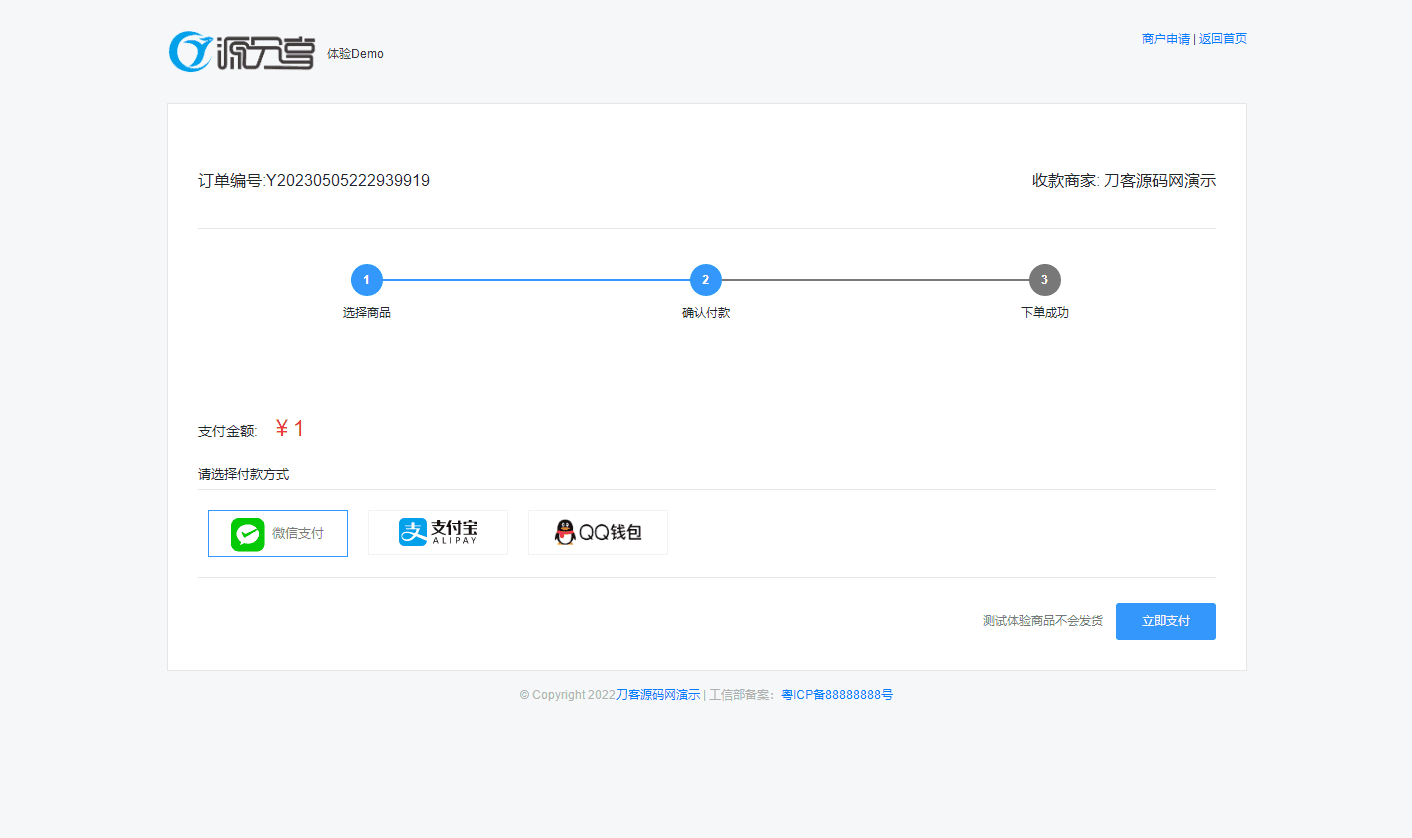Click the step 2 circle for 确认付款

[706, 280]
